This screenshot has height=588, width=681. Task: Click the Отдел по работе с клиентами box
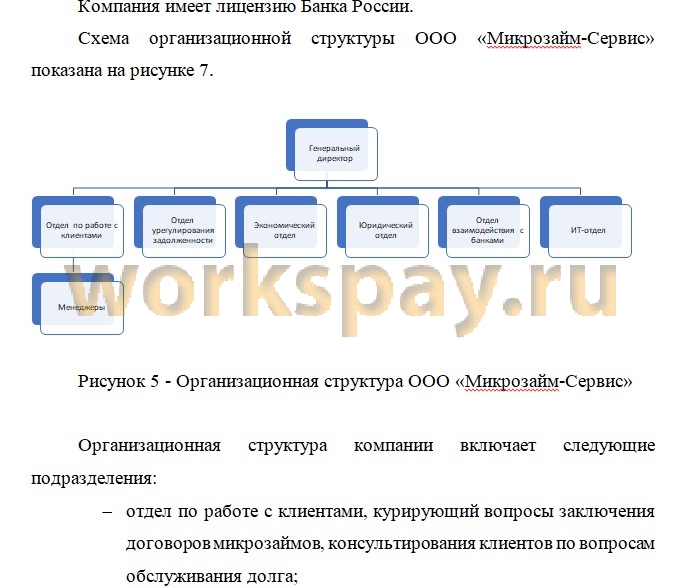click(x=81, y=230)
